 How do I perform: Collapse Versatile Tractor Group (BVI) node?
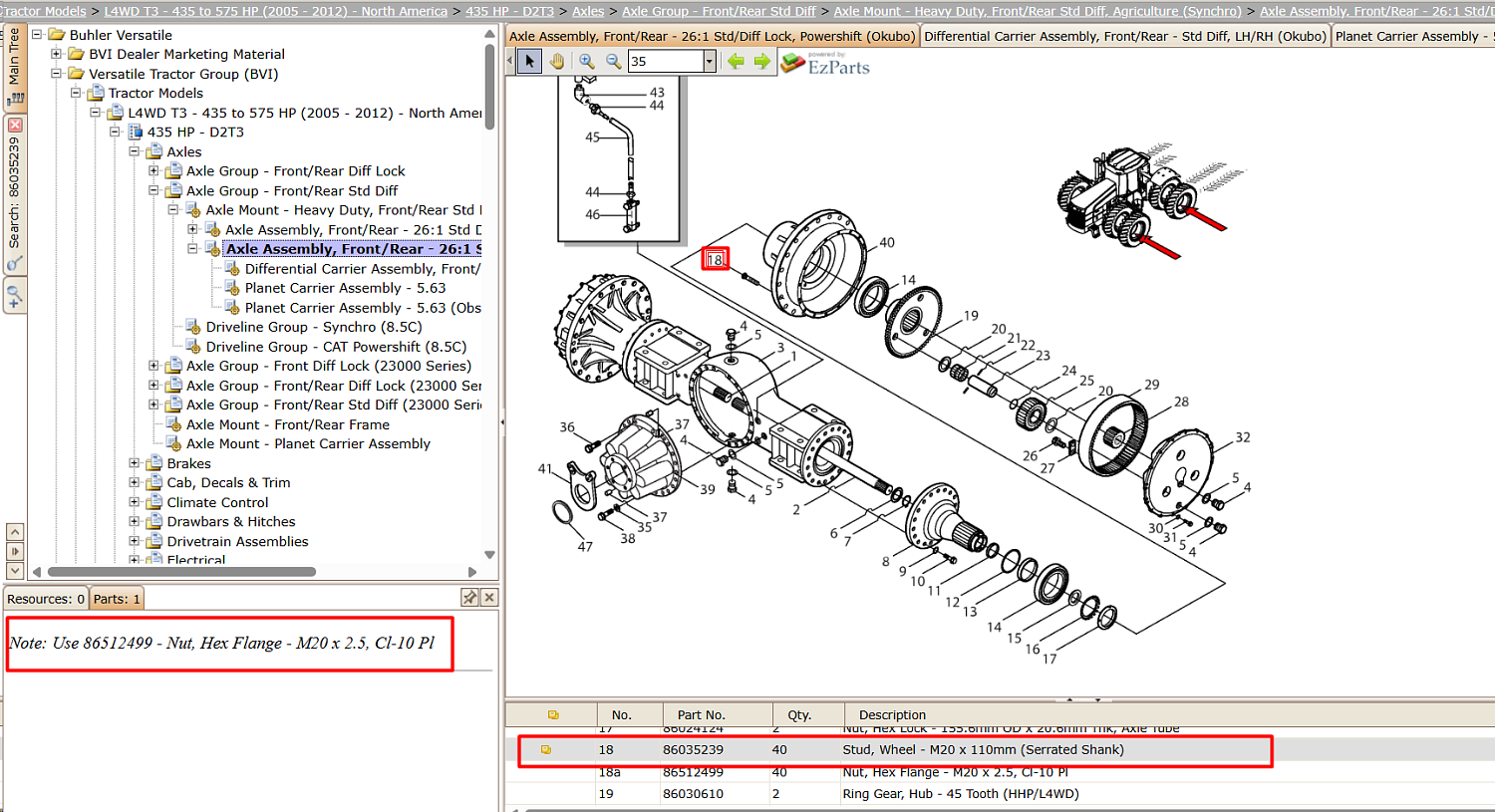tap(57, 74)
